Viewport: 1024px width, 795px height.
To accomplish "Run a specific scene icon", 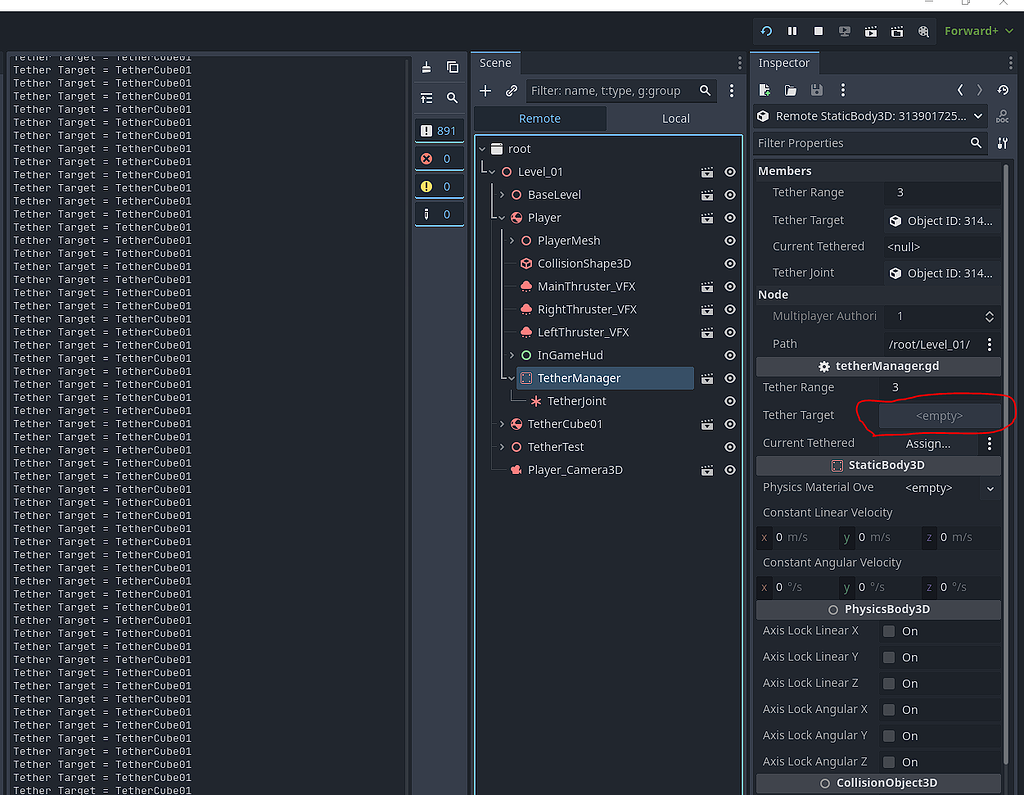I will click(x=897, y=31).
